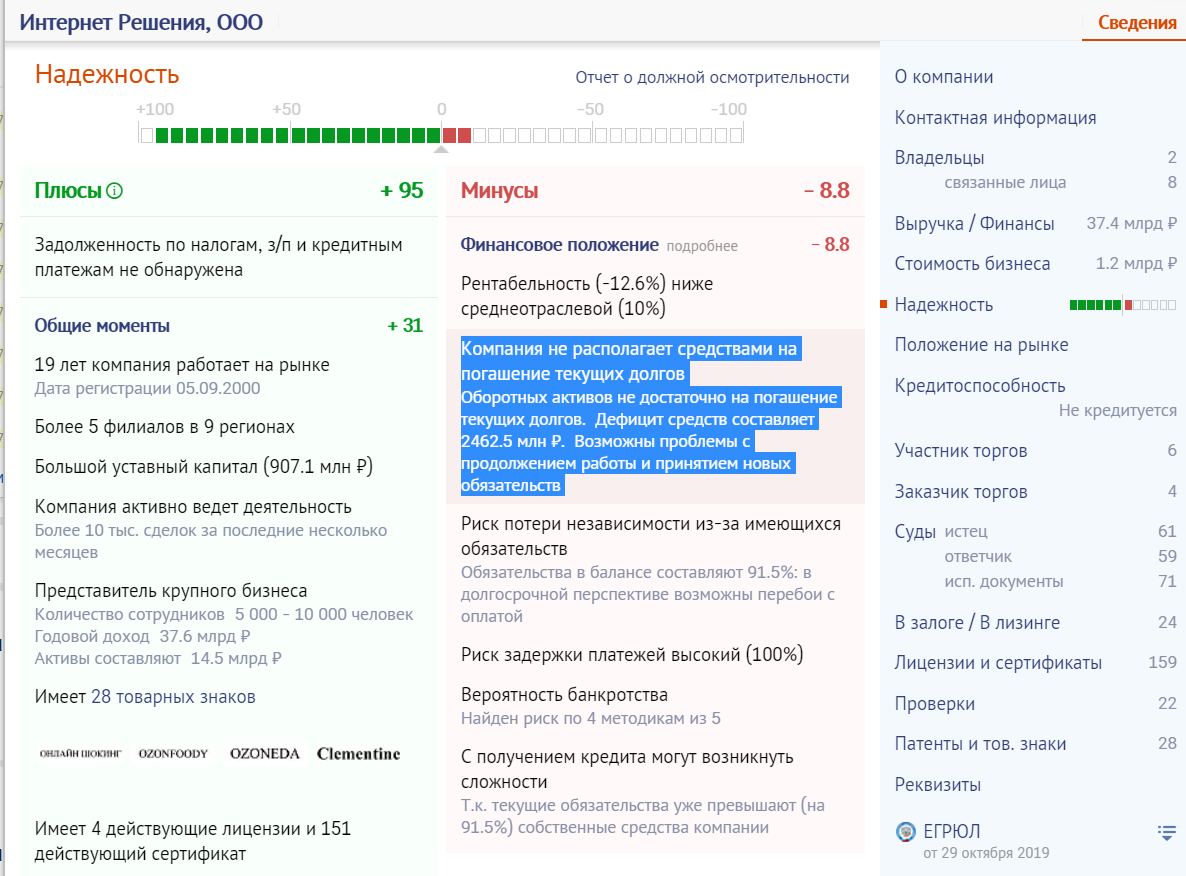Open связанные лица sub-item

(x=1005, y=182)
